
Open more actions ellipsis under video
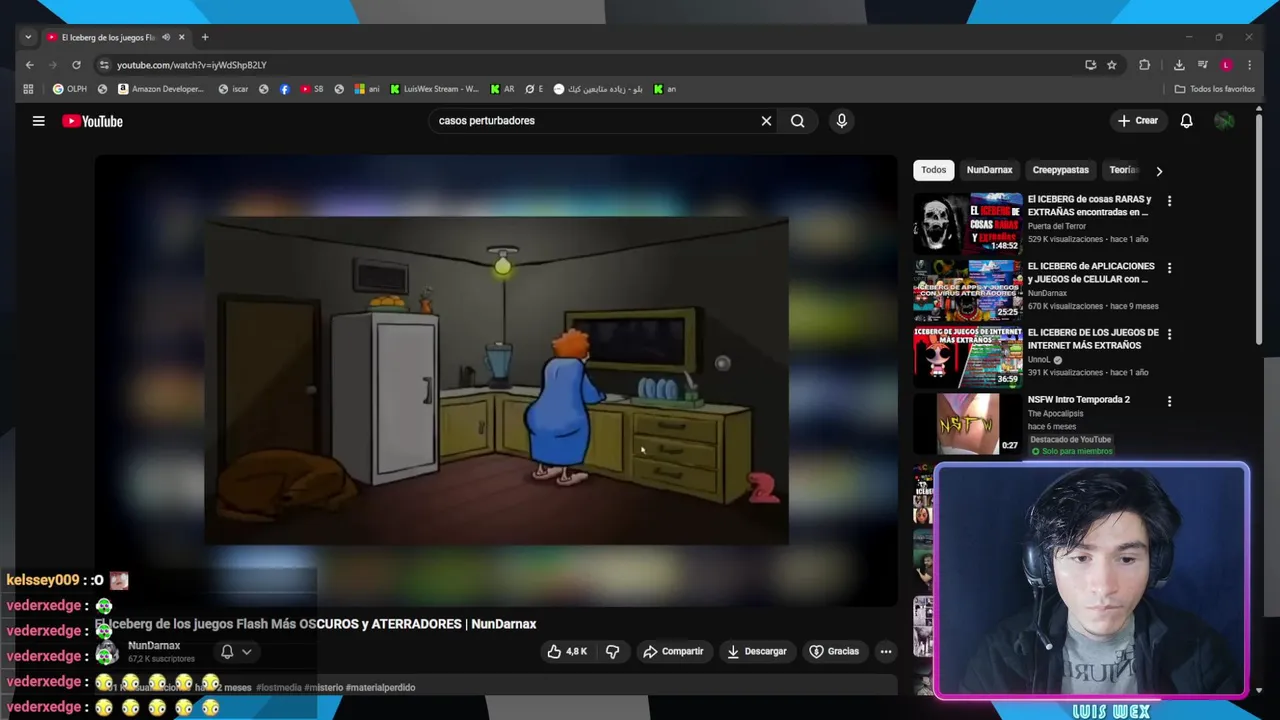click(x=885, y=651)
